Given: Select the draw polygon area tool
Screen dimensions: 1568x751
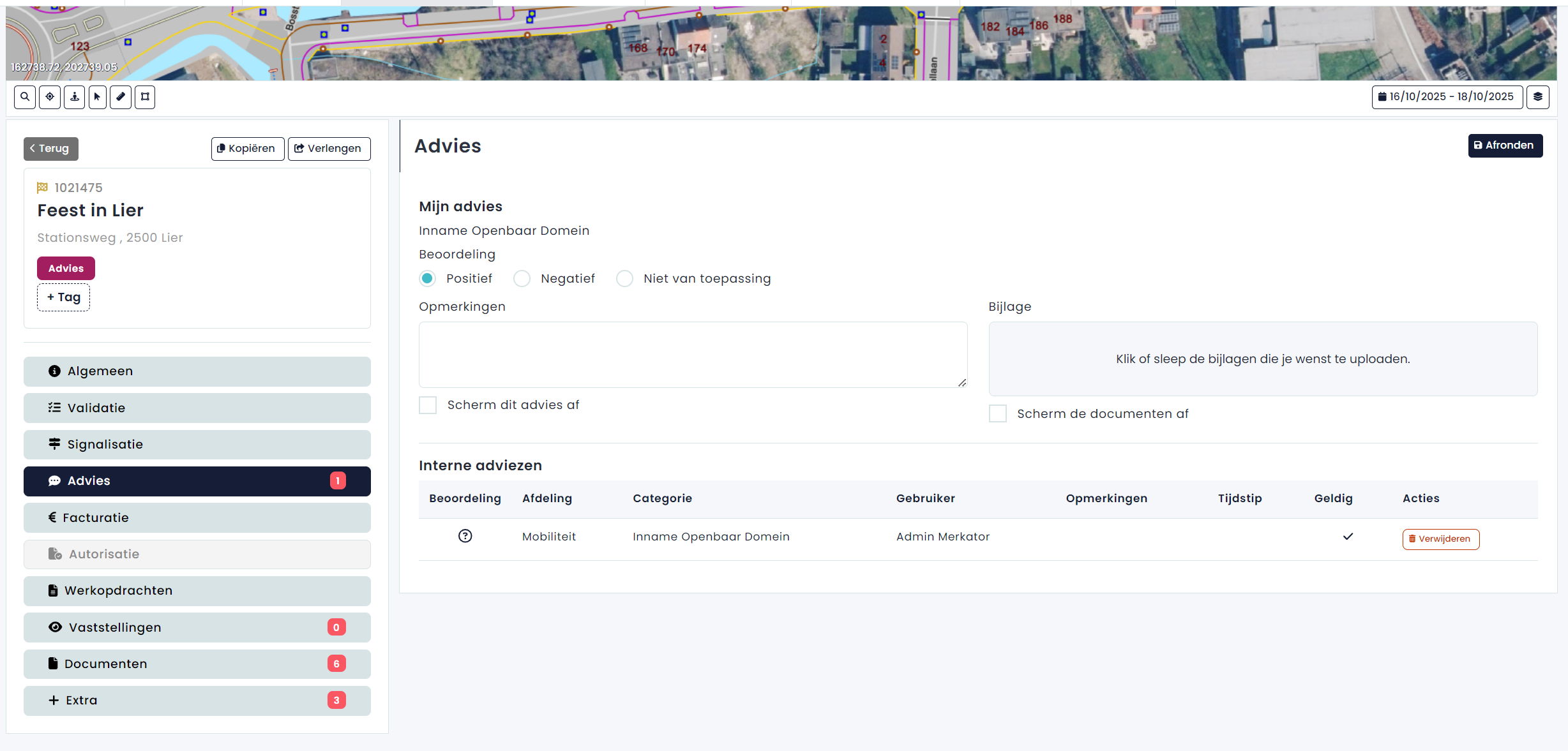Looking at the screenshot, I should click(x=145, y=97).
